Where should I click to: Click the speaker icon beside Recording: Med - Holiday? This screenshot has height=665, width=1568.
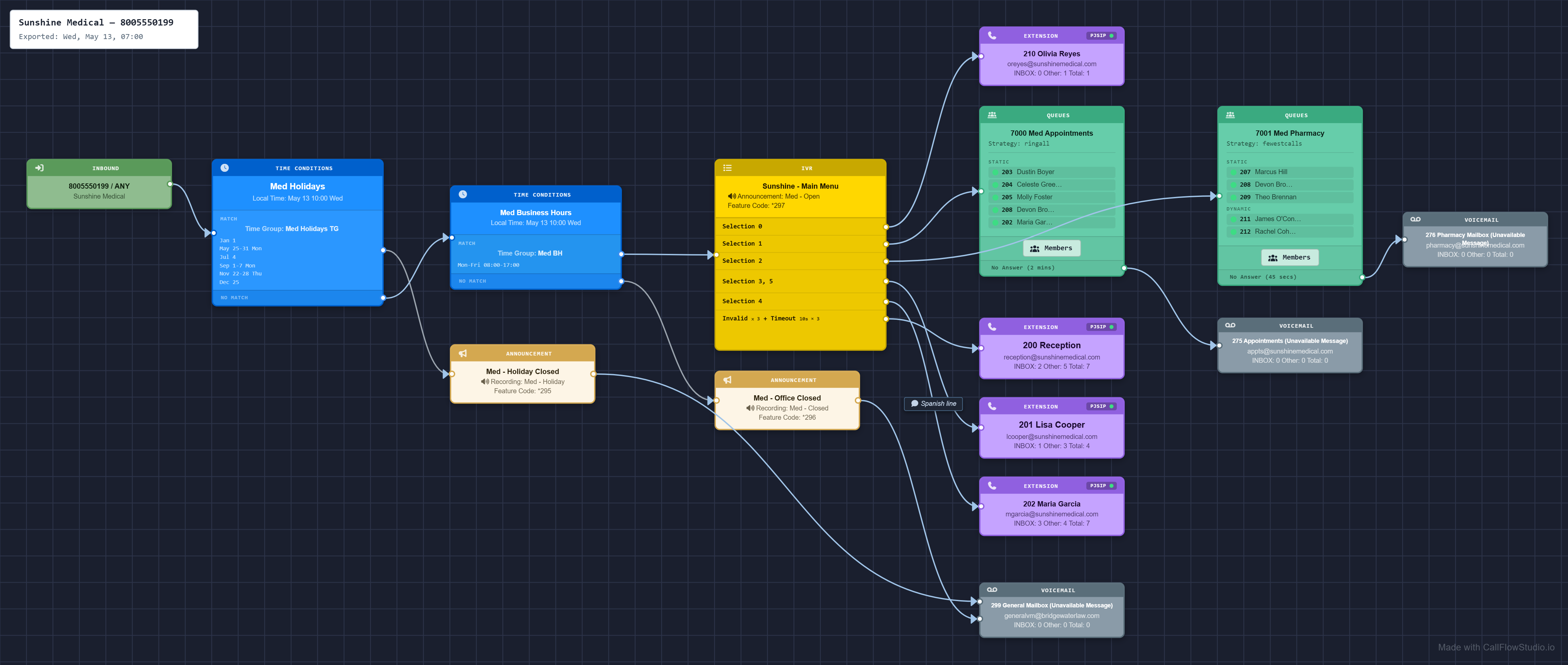pyautogui.click(x=485, y=382)
